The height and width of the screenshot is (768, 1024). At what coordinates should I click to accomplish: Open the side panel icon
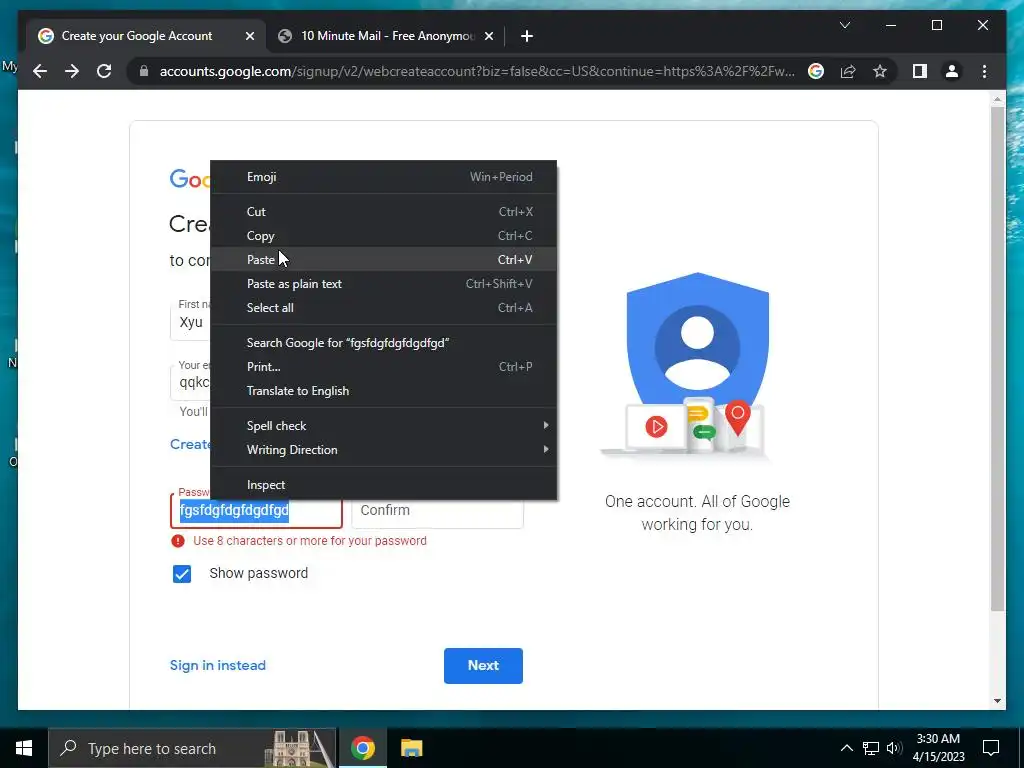pyautogui.click(x=920, y=71)
